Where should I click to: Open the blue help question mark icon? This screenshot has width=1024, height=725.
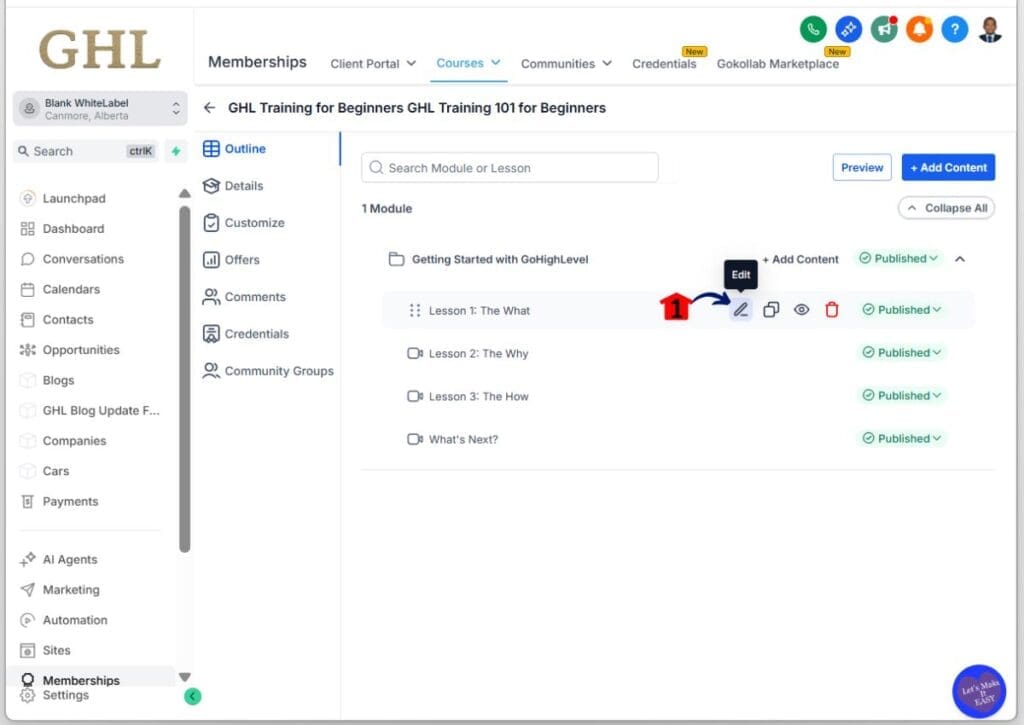[x=955, y=30]
